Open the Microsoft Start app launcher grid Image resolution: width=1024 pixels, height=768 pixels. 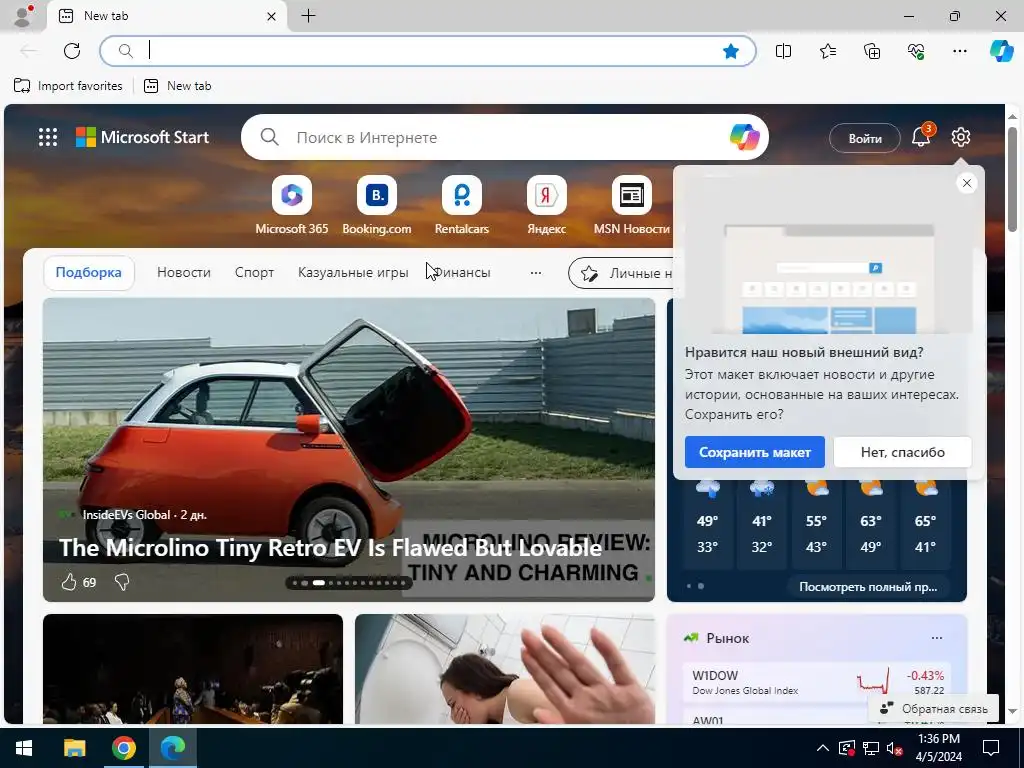coord(48,137)
